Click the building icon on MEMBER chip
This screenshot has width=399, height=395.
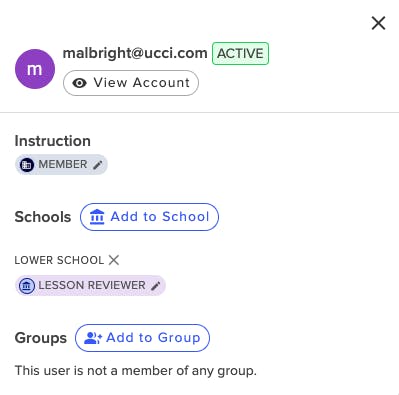coord(27,165)
